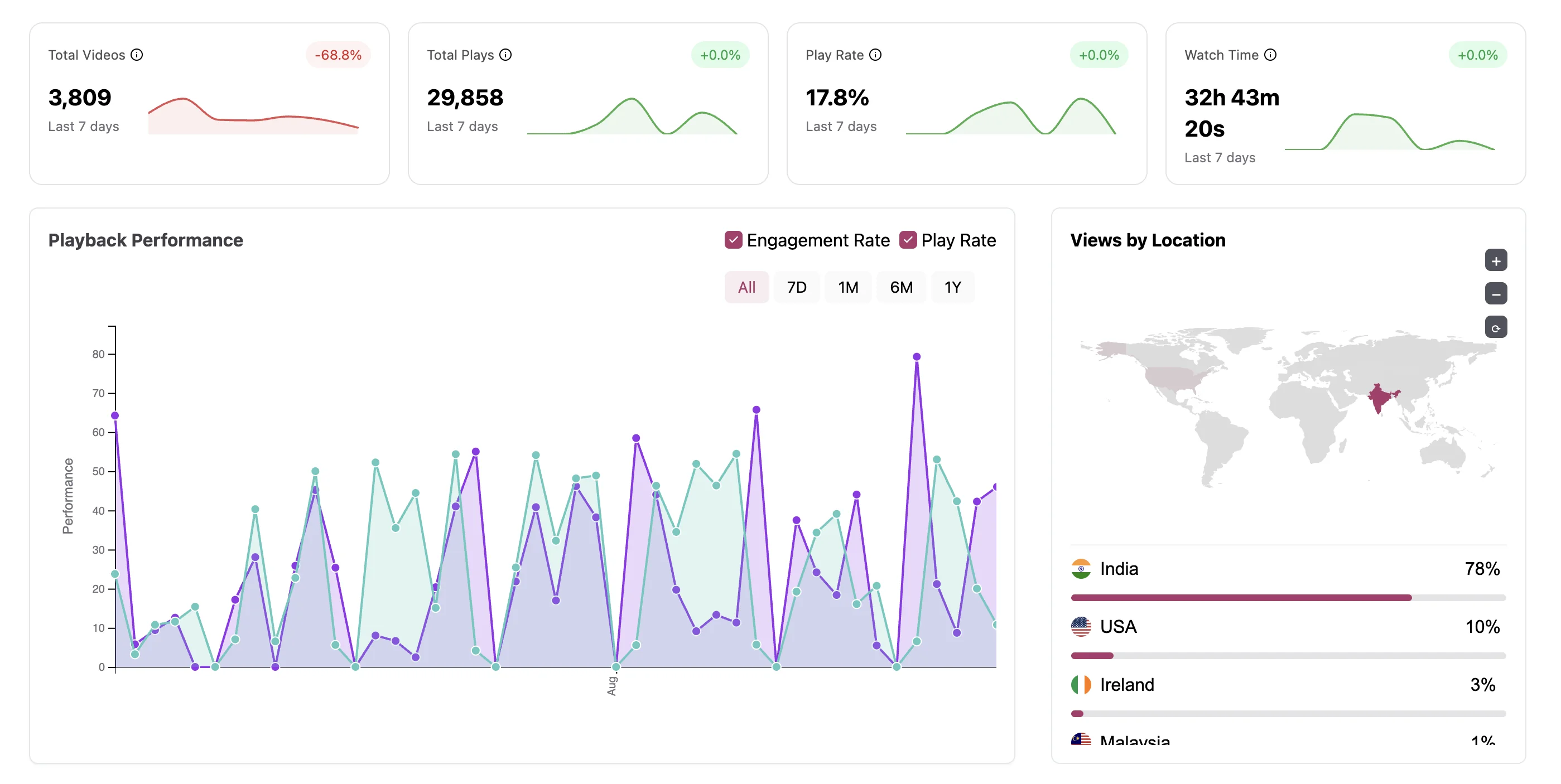1561x784 pixels.
Task: Click the info icon beside Total Plays
Action: click(x=505, y=55)
